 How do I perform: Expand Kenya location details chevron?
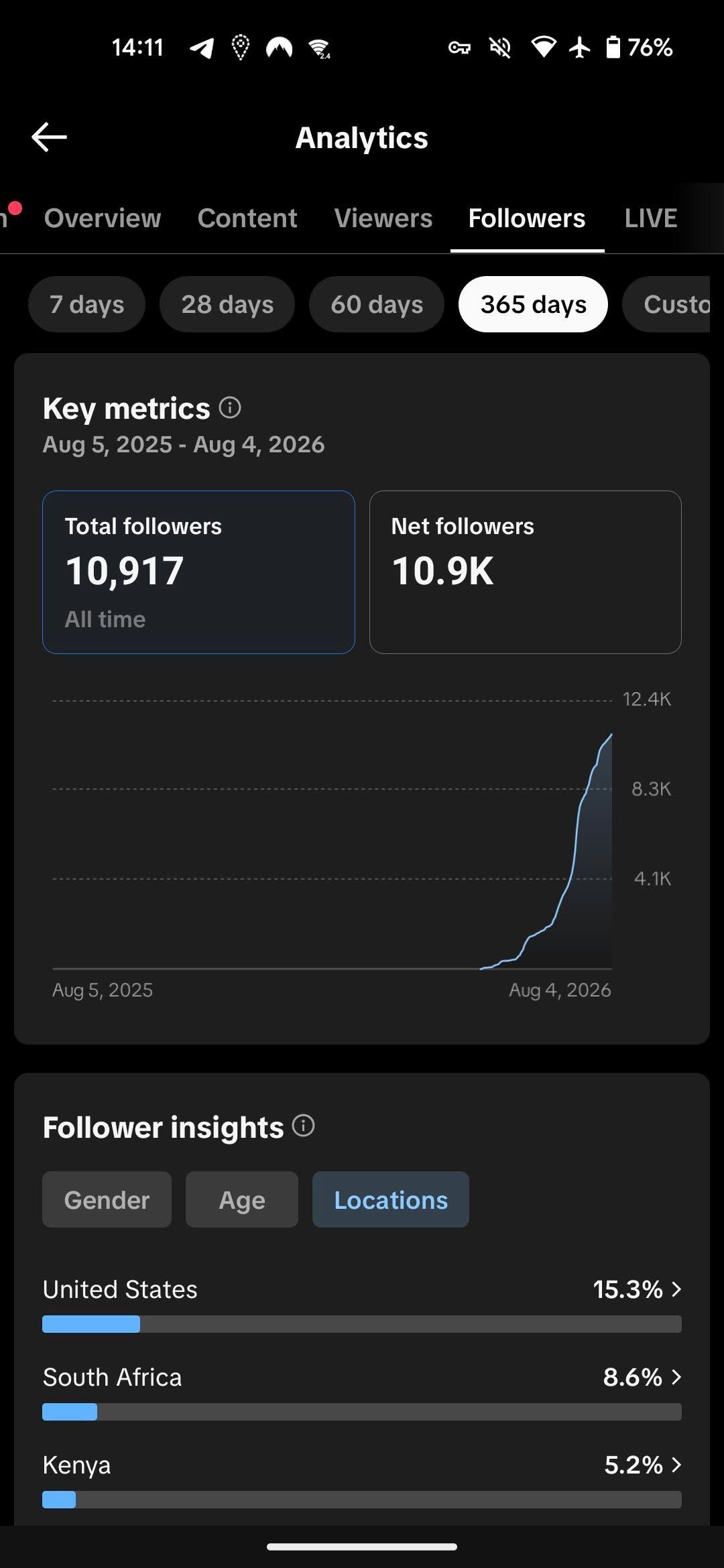tap(676, 1465)
